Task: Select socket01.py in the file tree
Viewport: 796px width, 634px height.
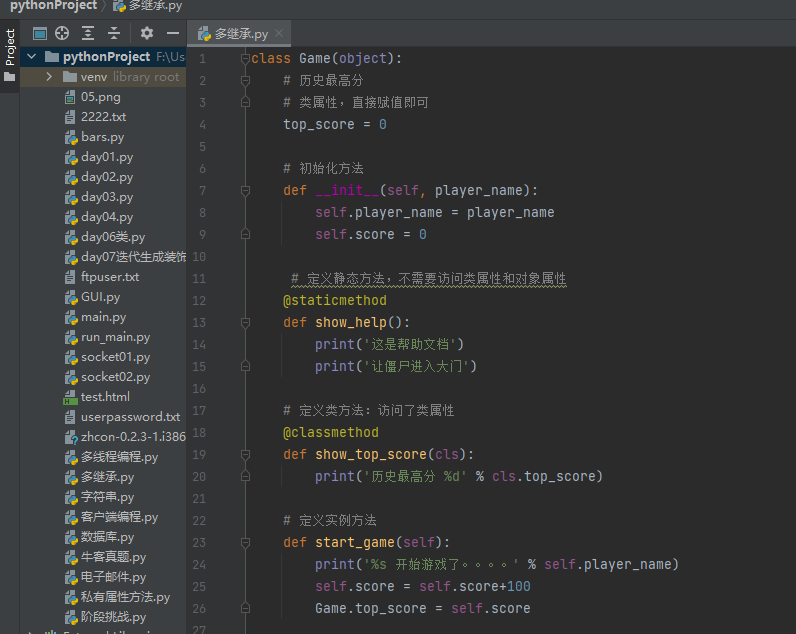Action: (115, 357)
